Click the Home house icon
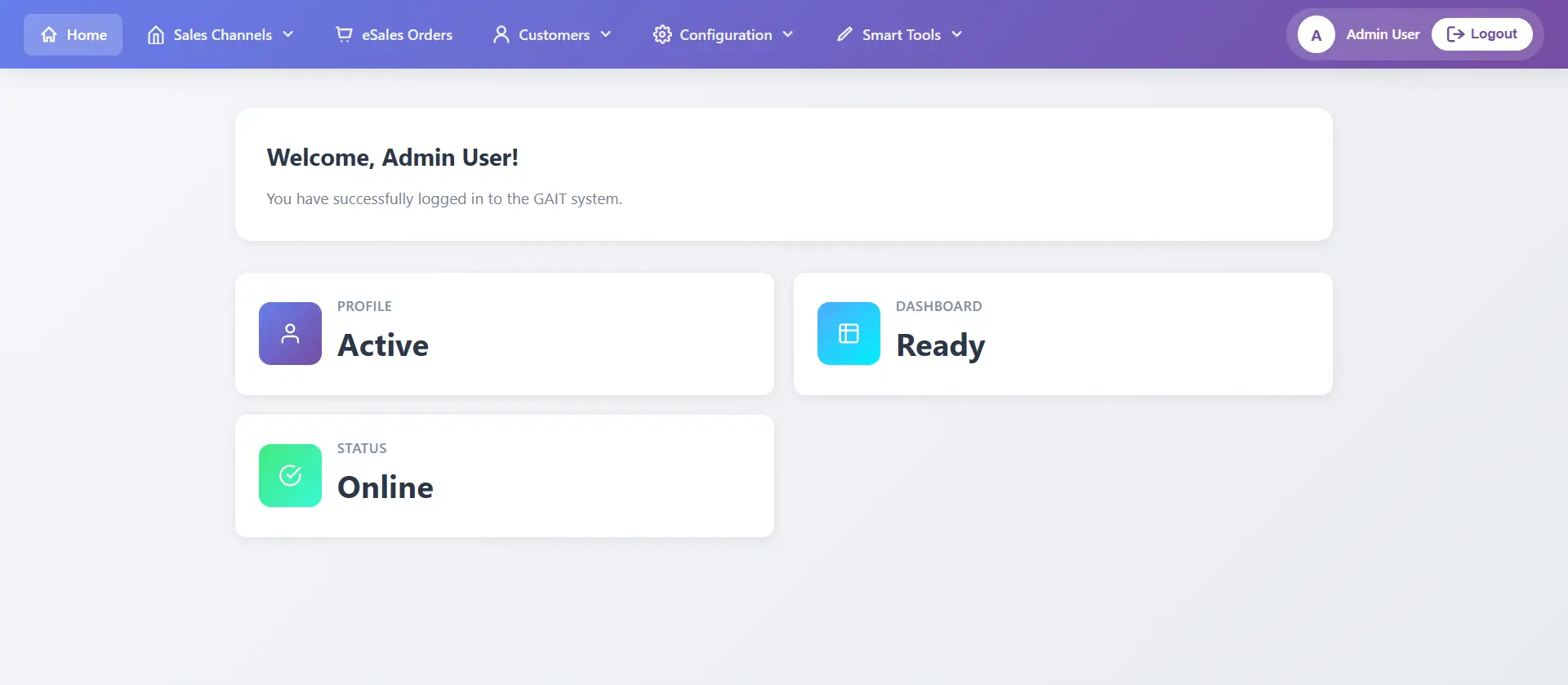 [x=49, y=34]
